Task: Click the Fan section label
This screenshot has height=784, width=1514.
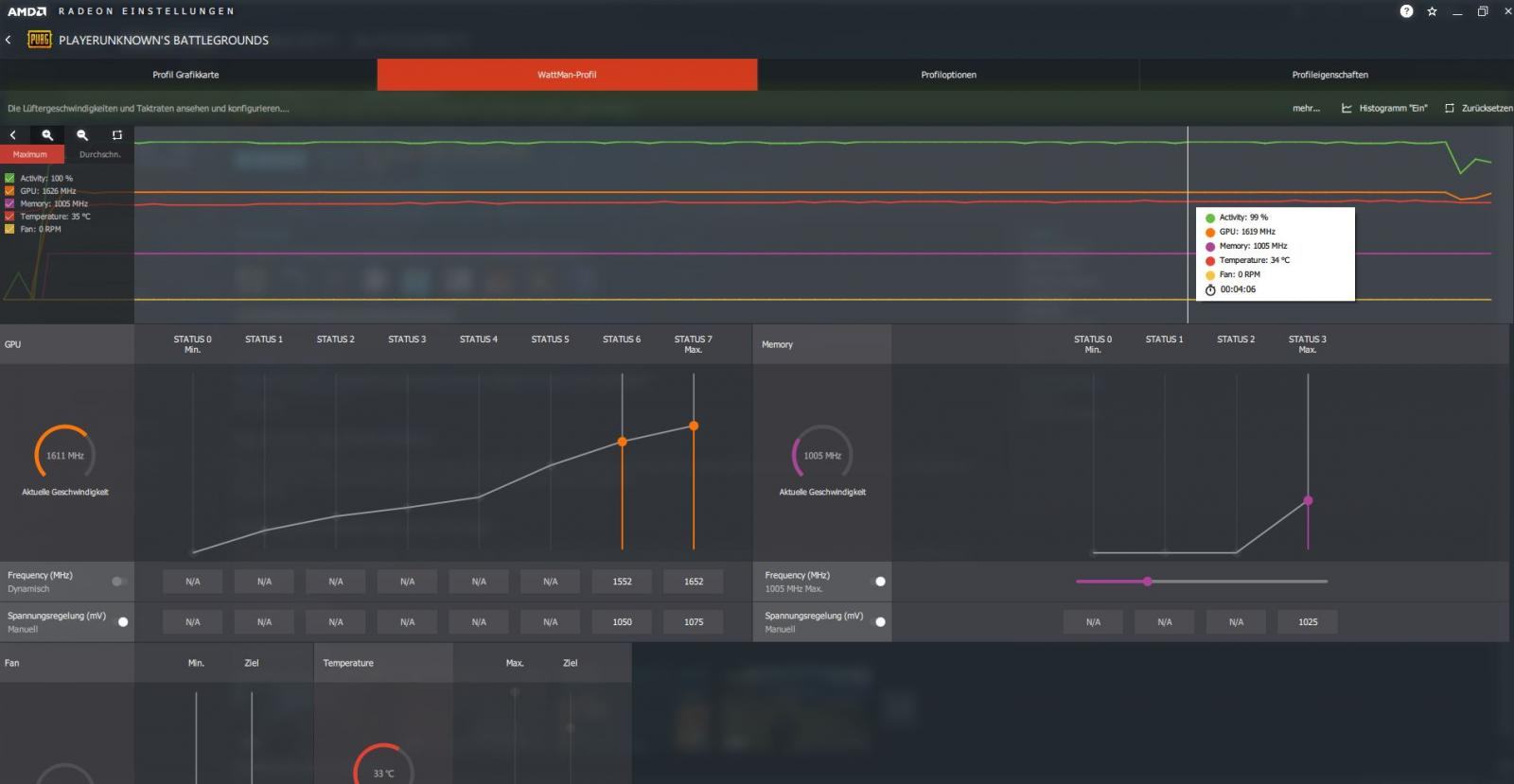Action: tap(12, 663)
